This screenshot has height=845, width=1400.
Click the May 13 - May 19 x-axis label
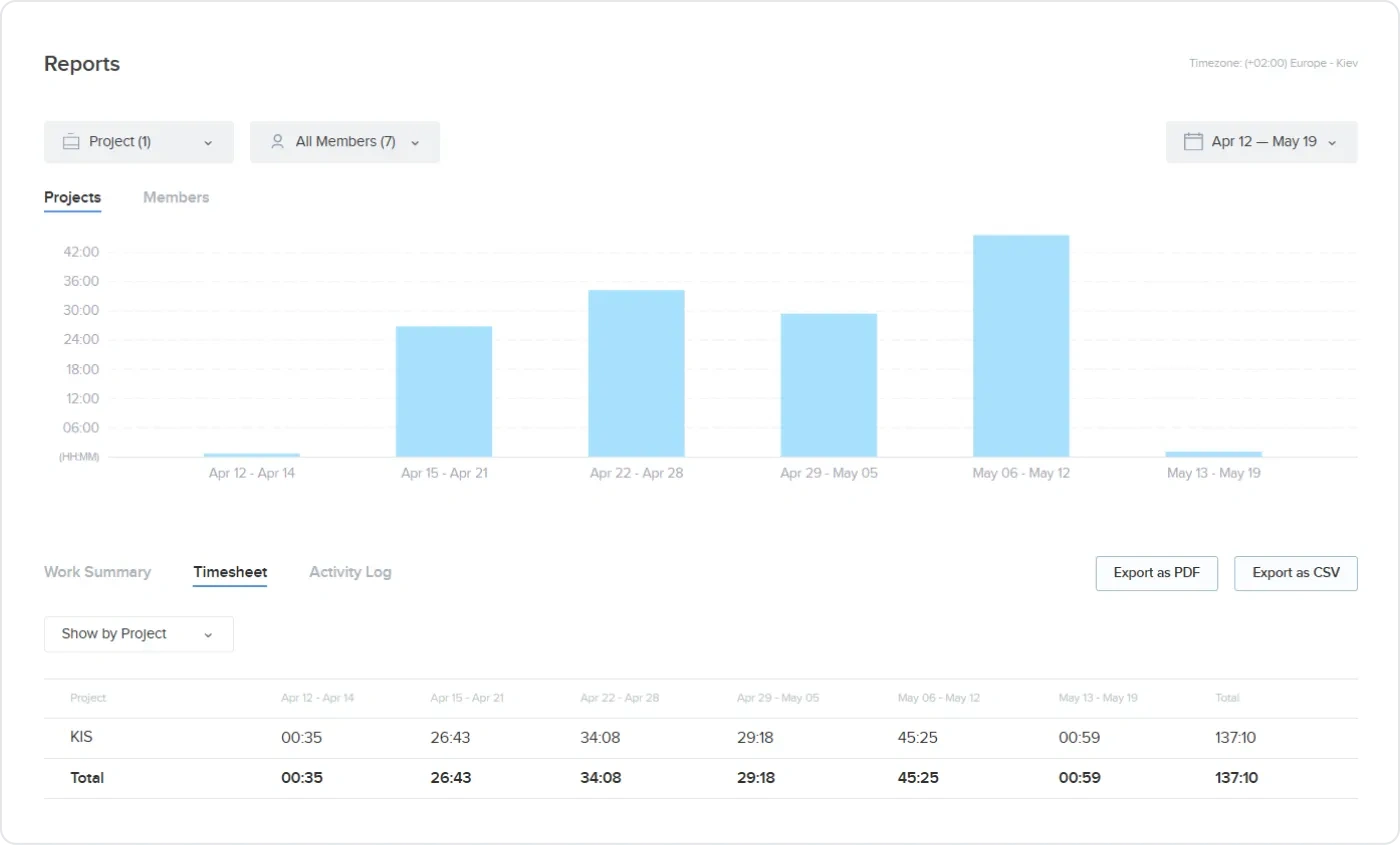pos(1214,473)
